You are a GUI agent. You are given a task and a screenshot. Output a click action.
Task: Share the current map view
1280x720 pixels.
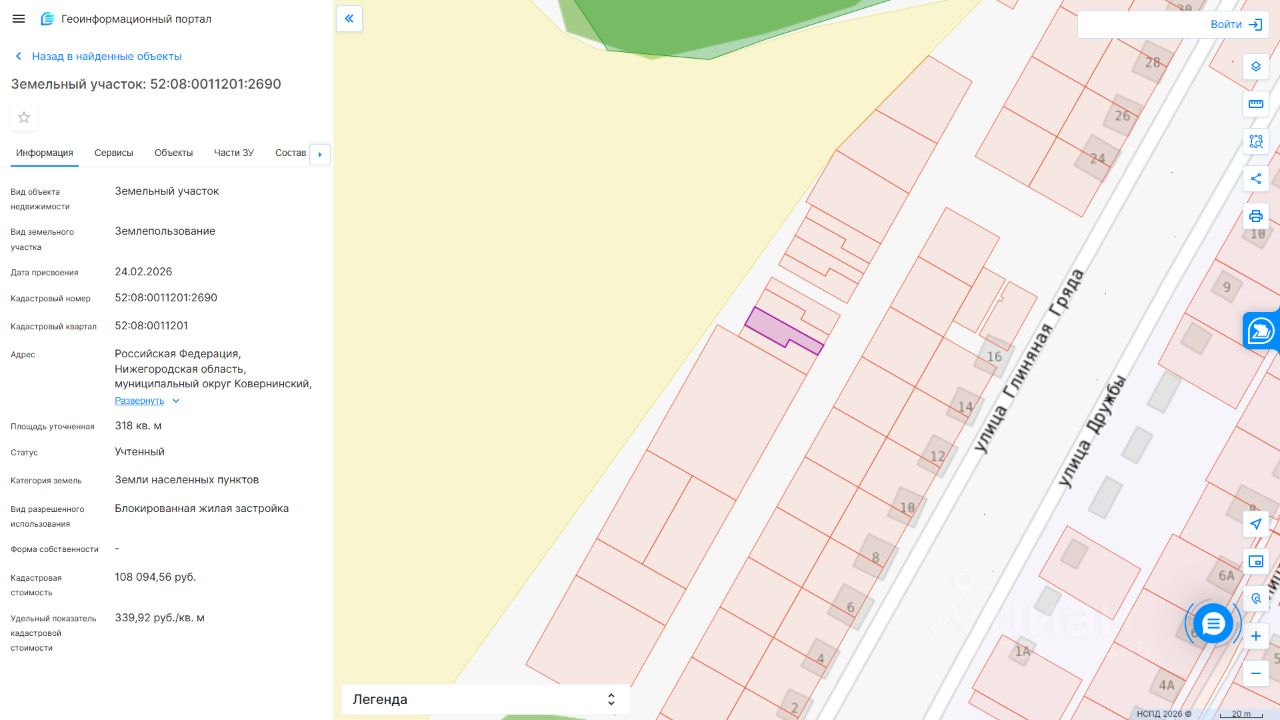click(1256, 179)
